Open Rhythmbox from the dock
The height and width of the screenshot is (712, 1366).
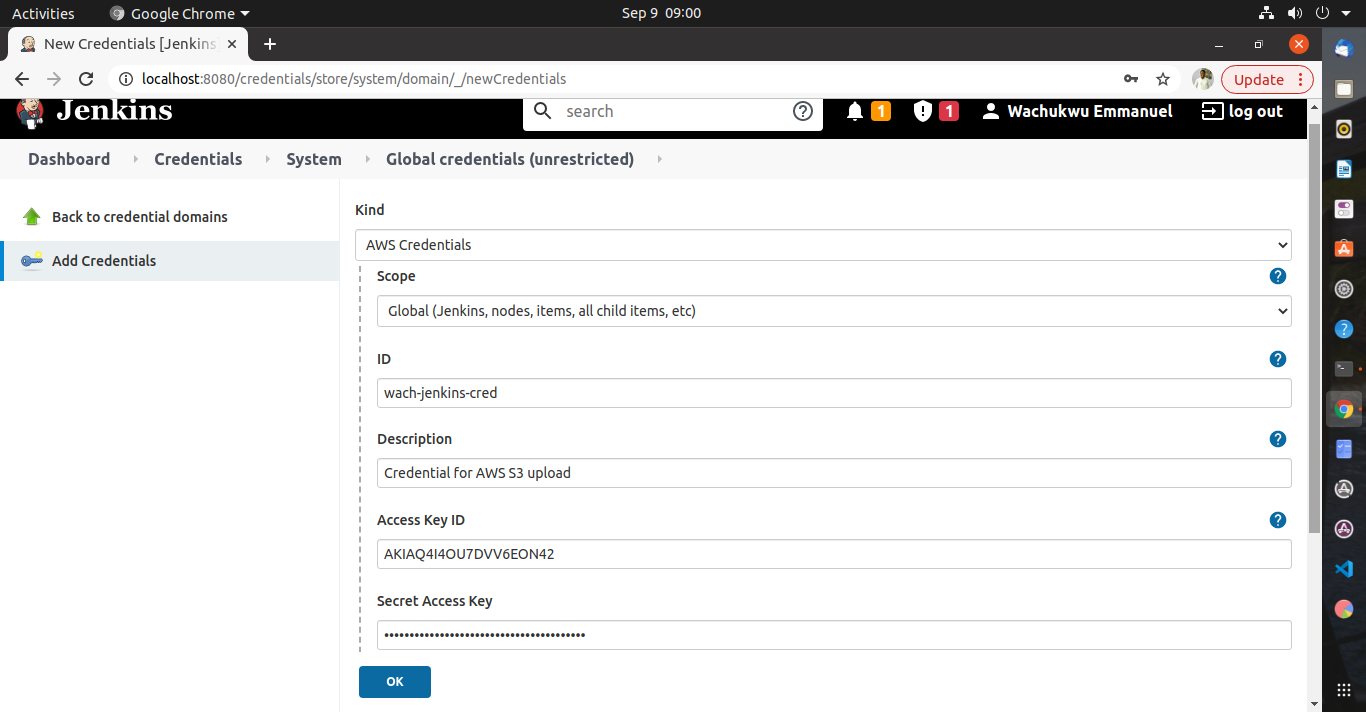click(x=1344, y=128)
